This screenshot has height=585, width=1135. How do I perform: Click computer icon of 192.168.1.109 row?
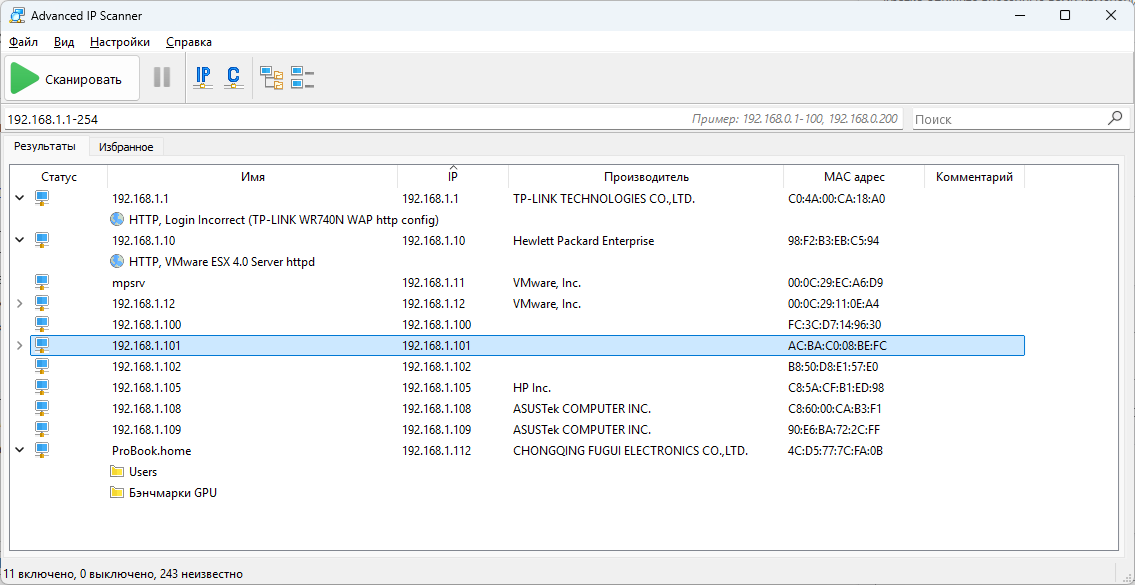pos(42,429)
